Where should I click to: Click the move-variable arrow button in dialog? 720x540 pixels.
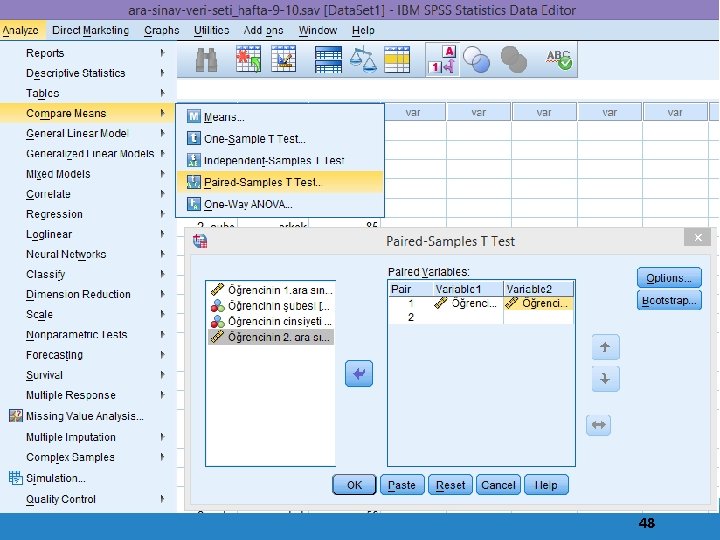359,374
